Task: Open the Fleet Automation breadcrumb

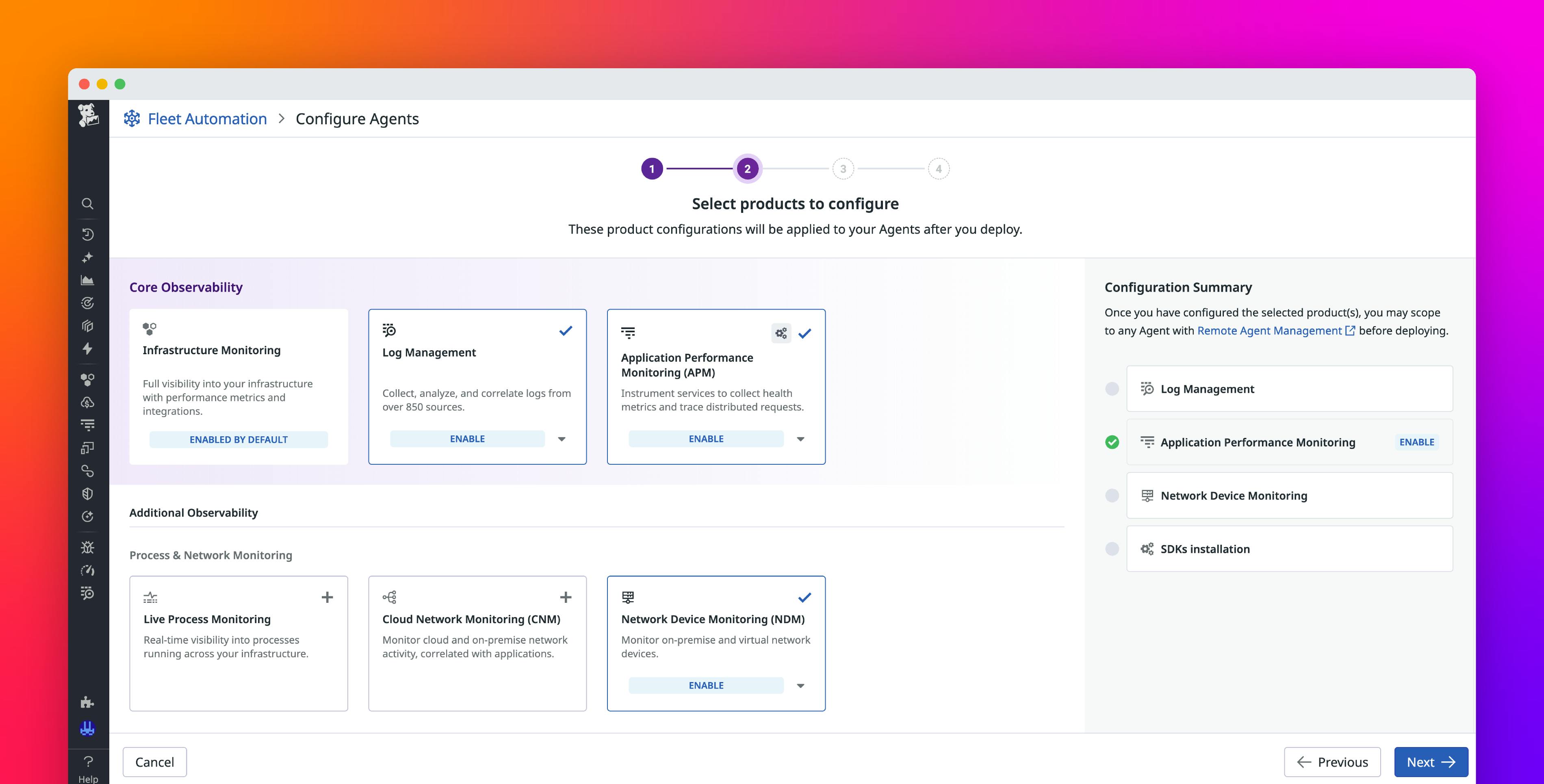Action: (x=207, y=118)
